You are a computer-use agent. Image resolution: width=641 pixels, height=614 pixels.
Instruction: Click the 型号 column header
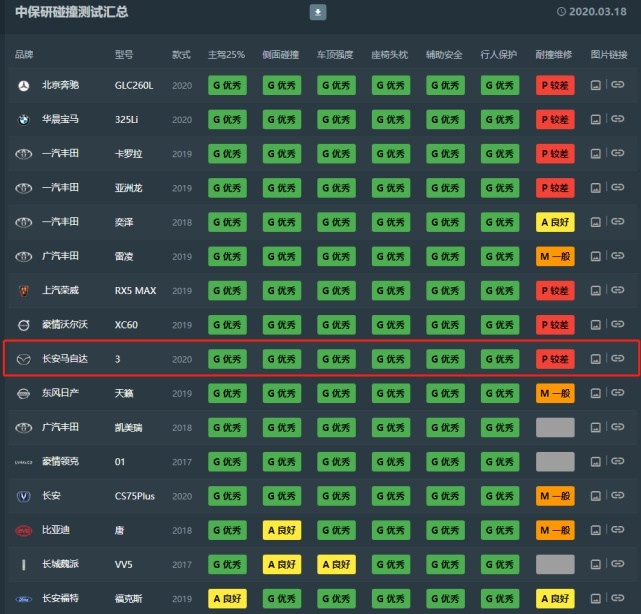pyautogui.click(x=124, y=54)
